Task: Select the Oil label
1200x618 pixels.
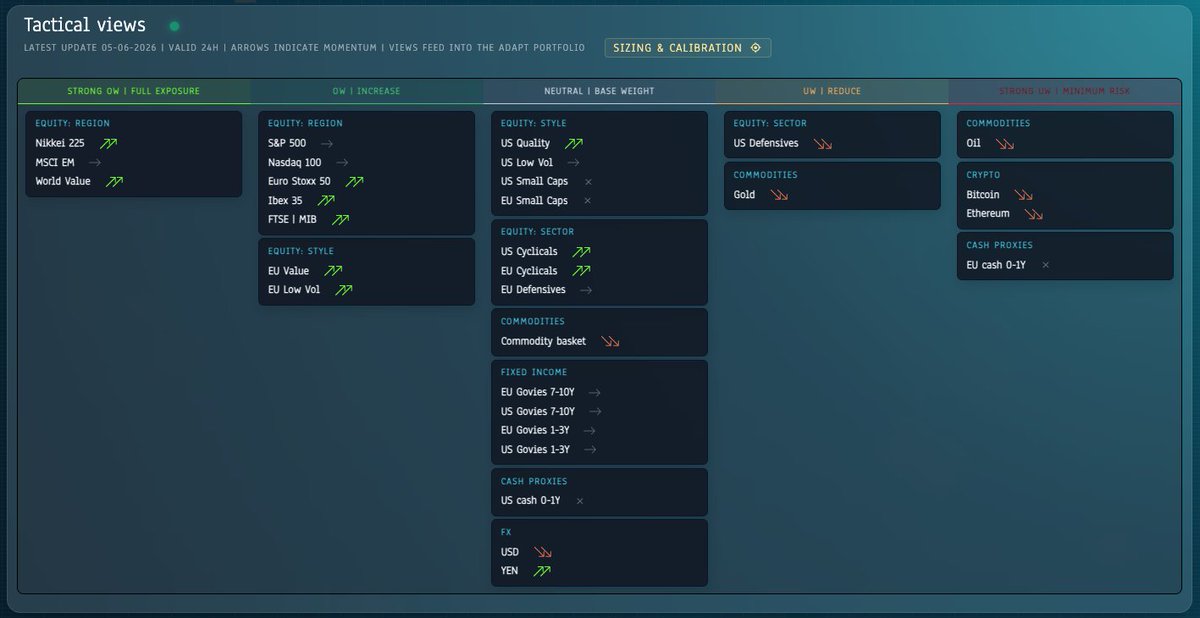Action: (974, 143)
